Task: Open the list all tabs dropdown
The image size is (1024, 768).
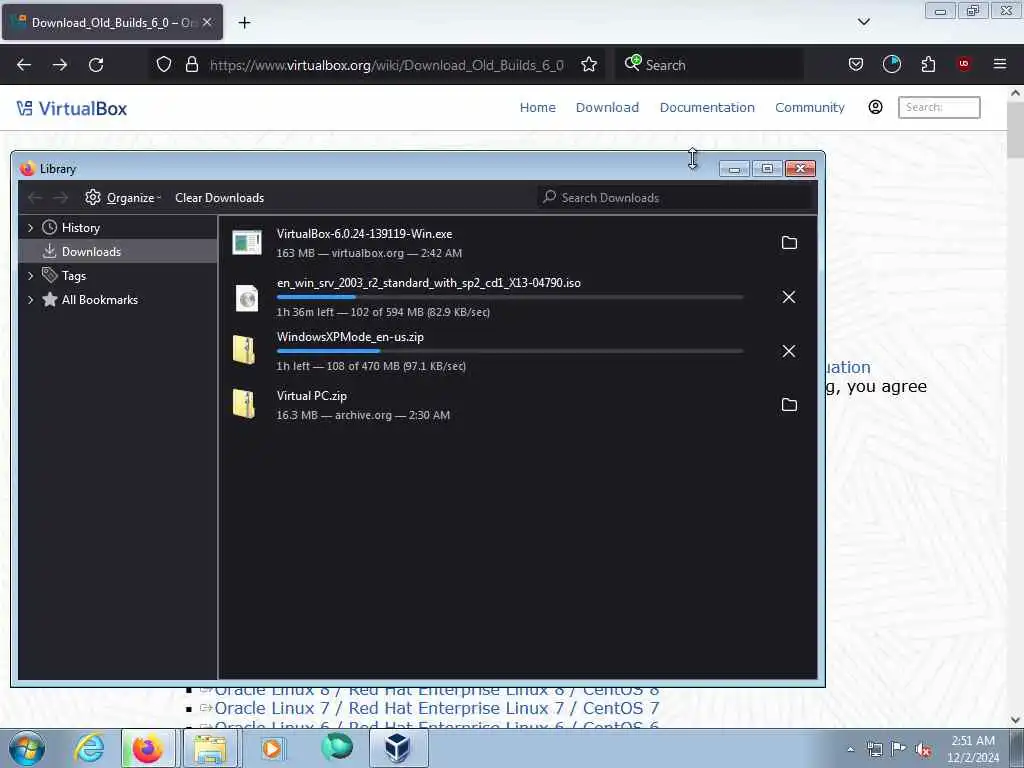Action: 863,22
